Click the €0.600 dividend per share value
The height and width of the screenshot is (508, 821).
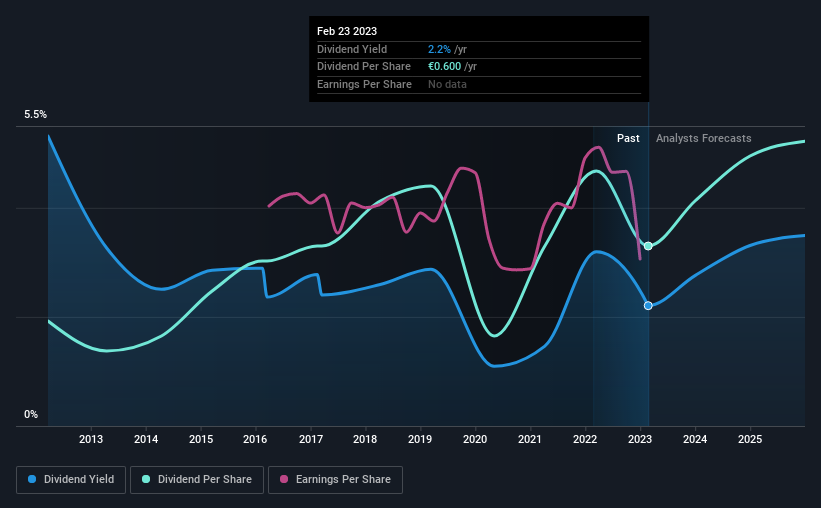(x=445, y=67)
